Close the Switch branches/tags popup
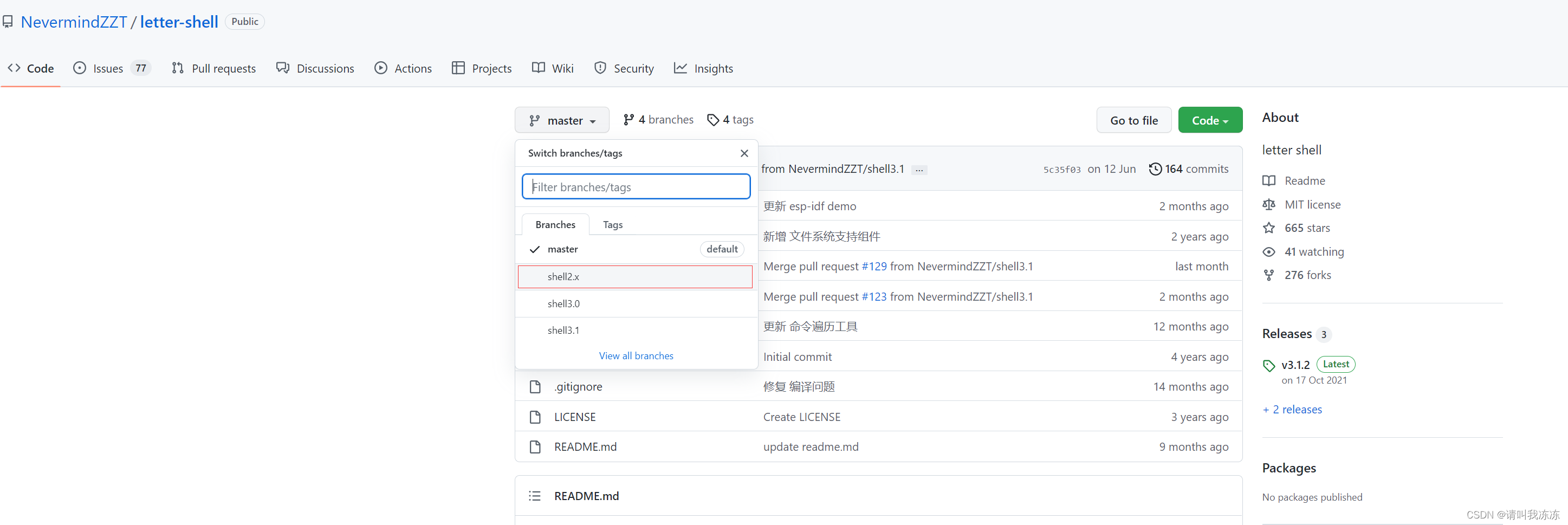Image resolution: width=1568 pixels, height=525 pixels. tap(744, 153)
